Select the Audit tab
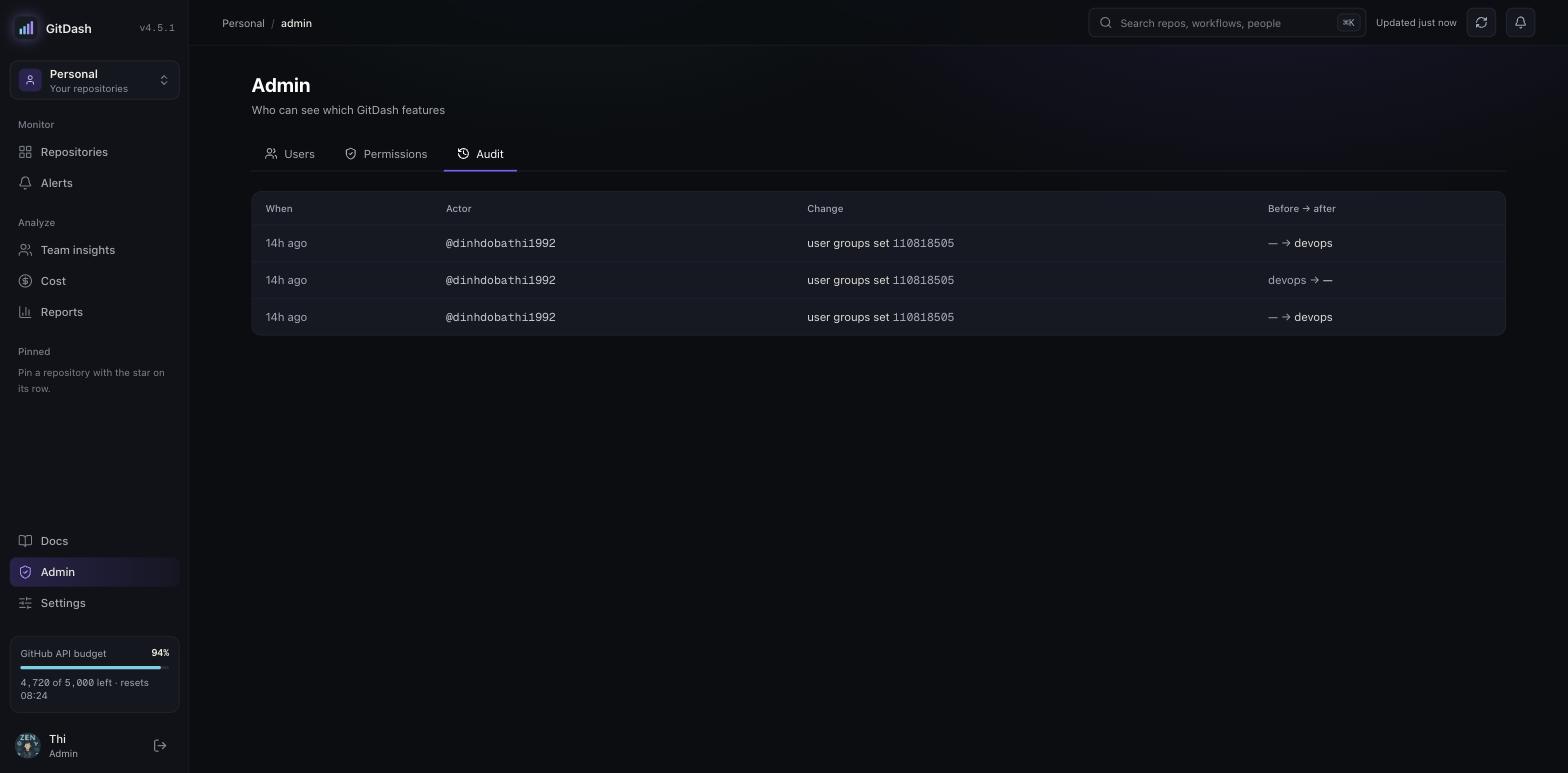This screenshot has height=773, width=1568. [480, 154]
